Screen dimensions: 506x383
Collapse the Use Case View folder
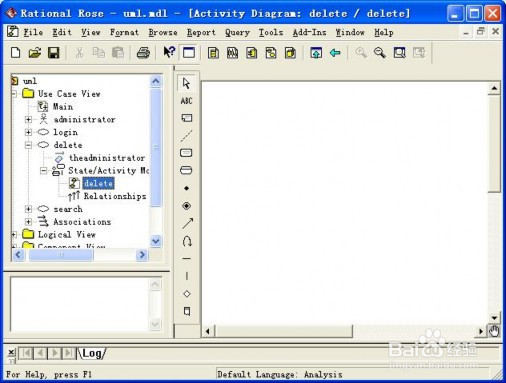pyautogui.click(x=14, y=94)
